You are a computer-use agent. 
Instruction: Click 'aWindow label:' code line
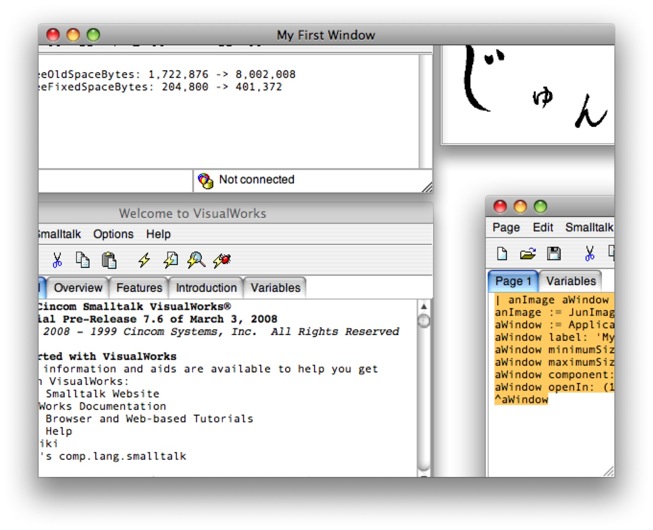point(554,337)
